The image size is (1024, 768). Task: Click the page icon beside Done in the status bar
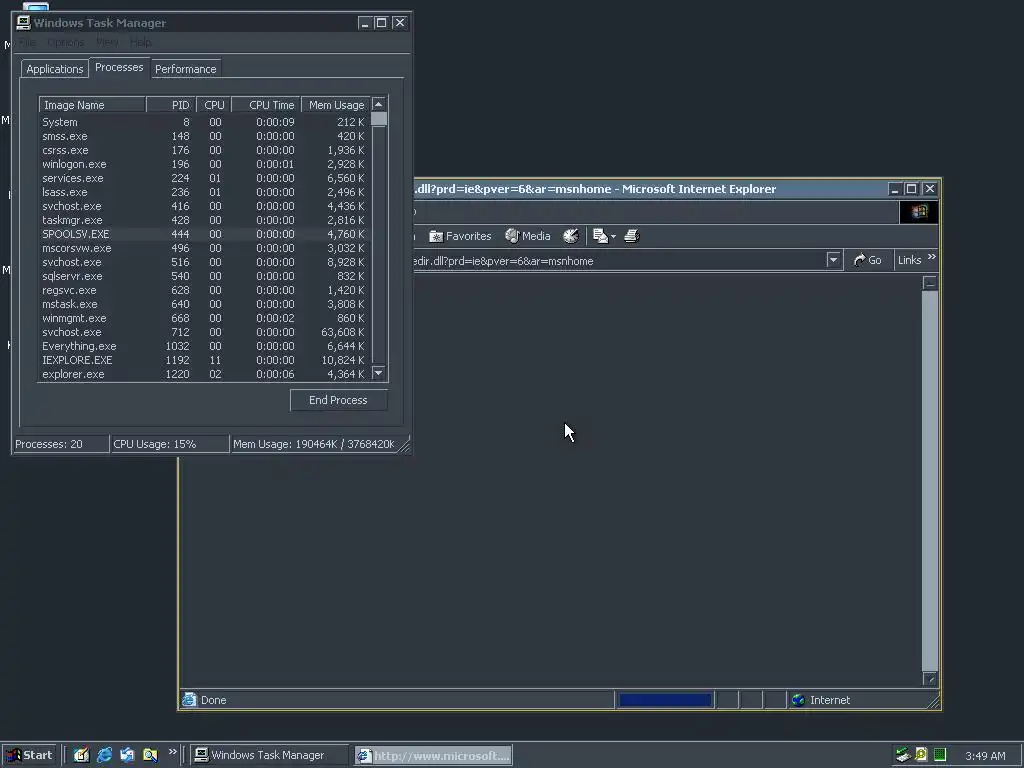(x=189, y=700)
